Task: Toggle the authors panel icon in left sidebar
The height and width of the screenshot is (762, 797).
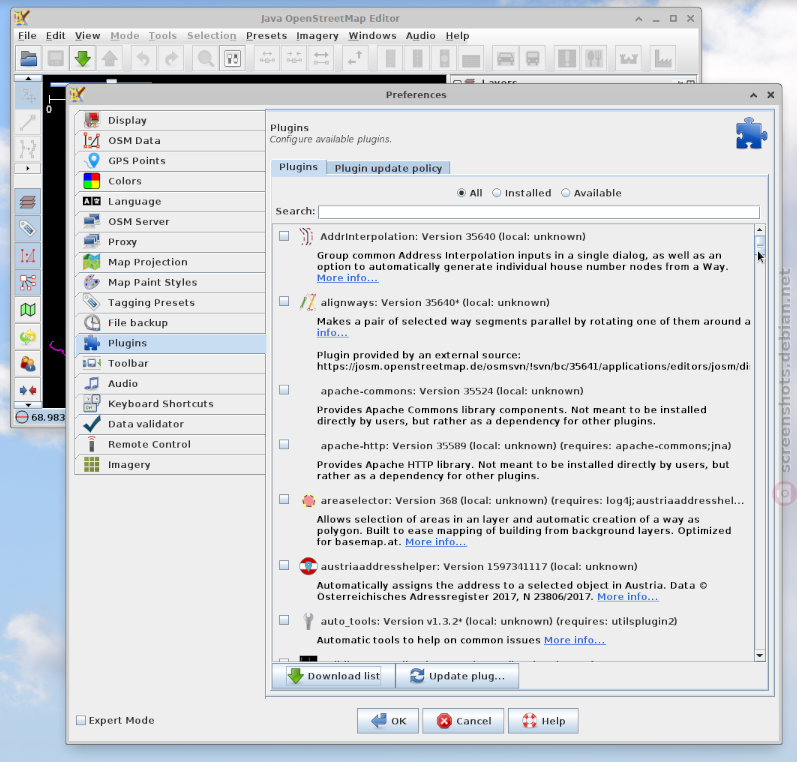Action: tap(27, 363)
